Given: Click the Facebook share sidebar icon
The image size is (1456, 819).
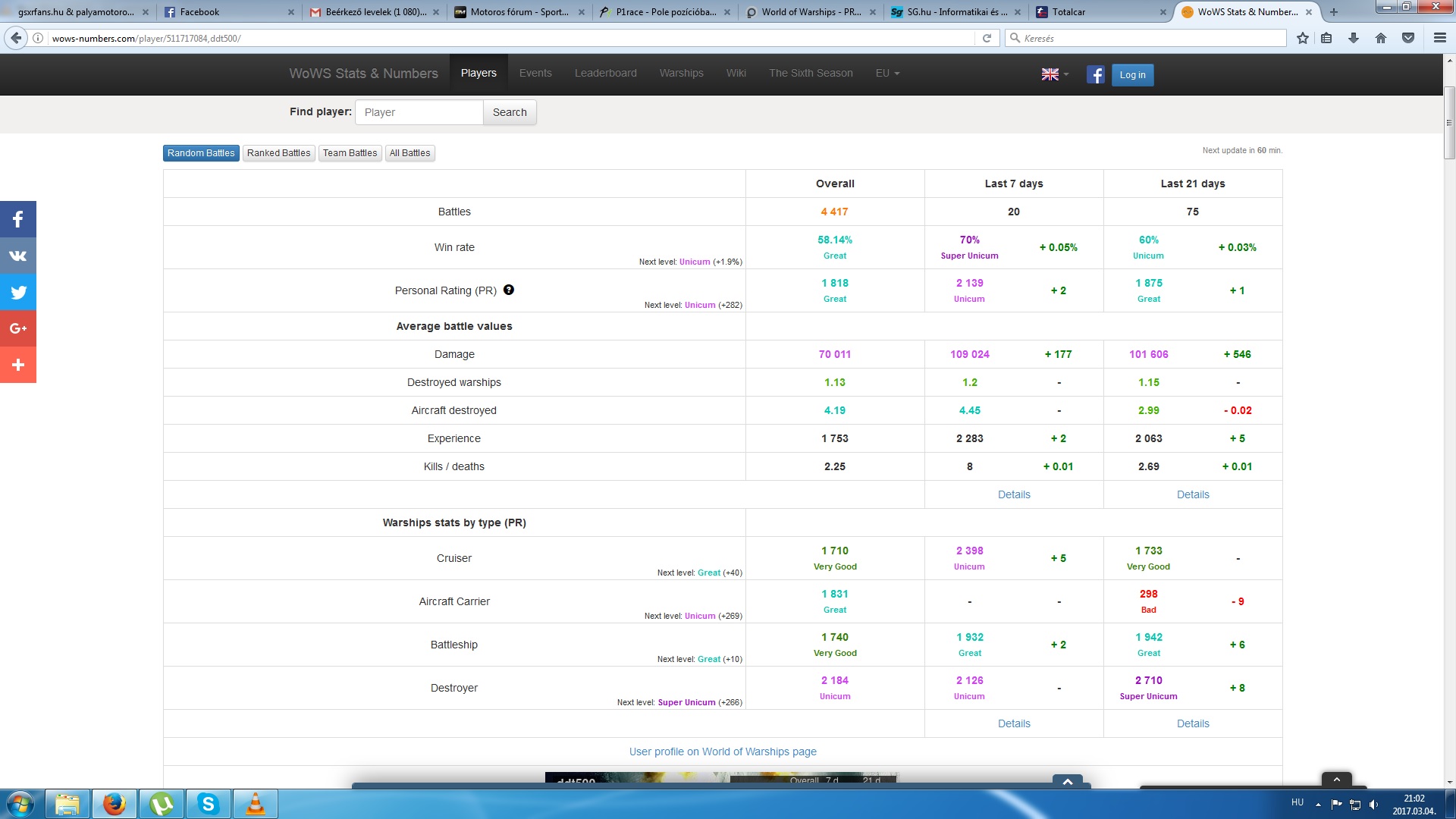Looking at the screenshot, I should point(18,220).
